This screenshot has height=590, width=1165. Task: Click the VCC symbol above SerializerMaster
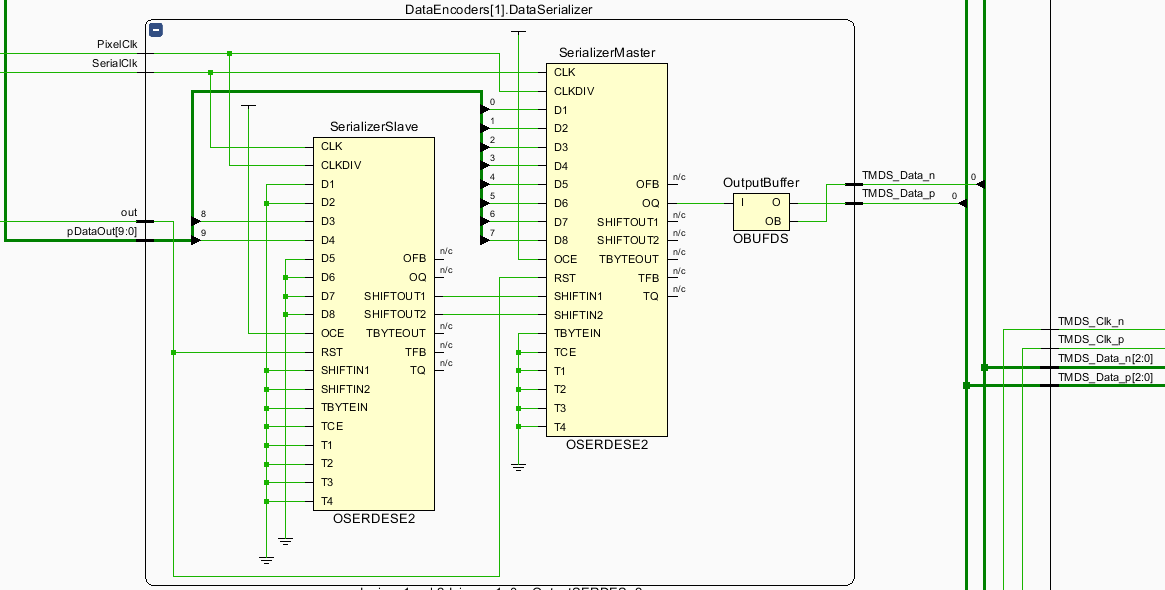519,32
